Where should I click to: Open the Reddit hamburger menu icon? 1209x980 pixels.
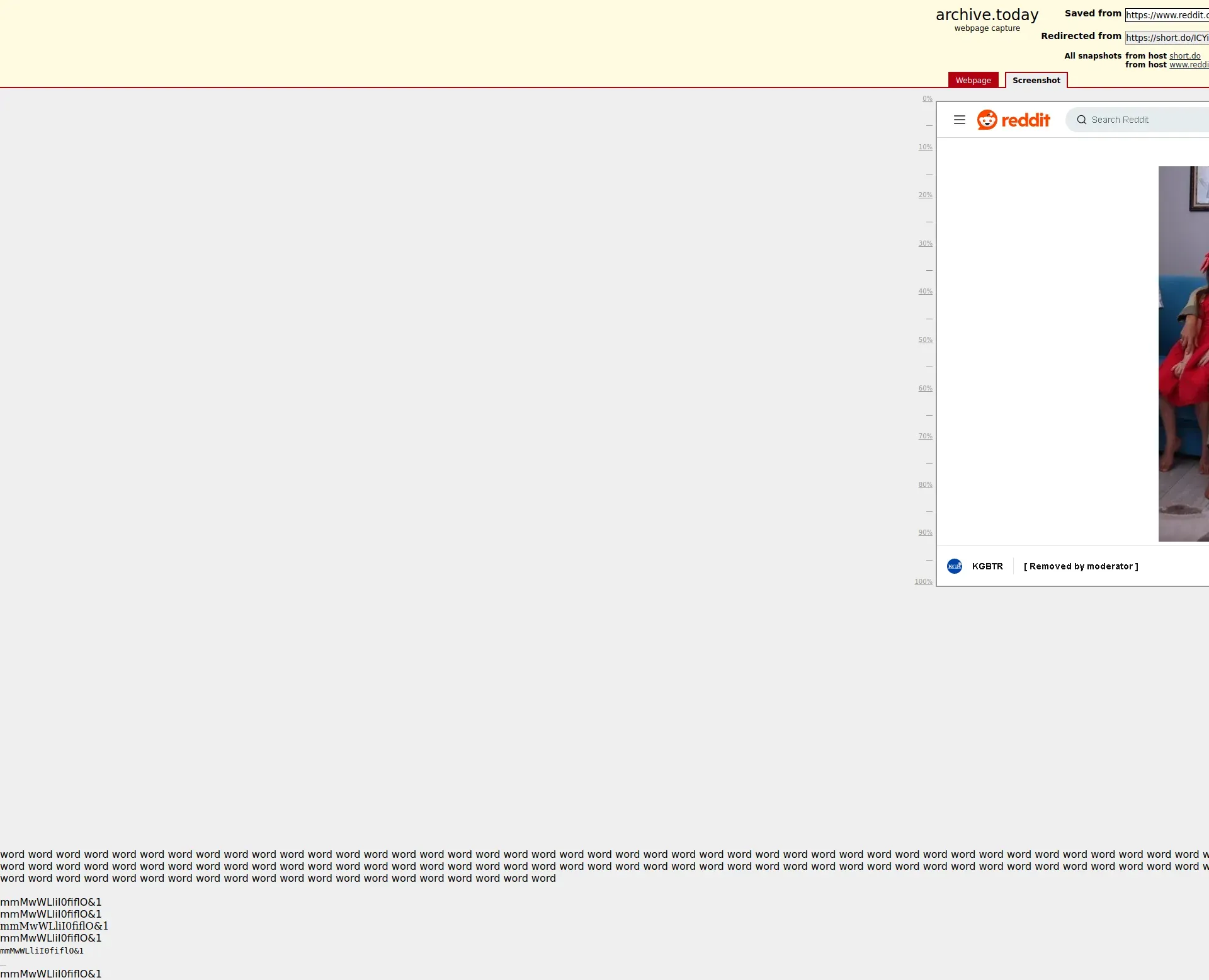pyautogui.click(x=959, y=120)
